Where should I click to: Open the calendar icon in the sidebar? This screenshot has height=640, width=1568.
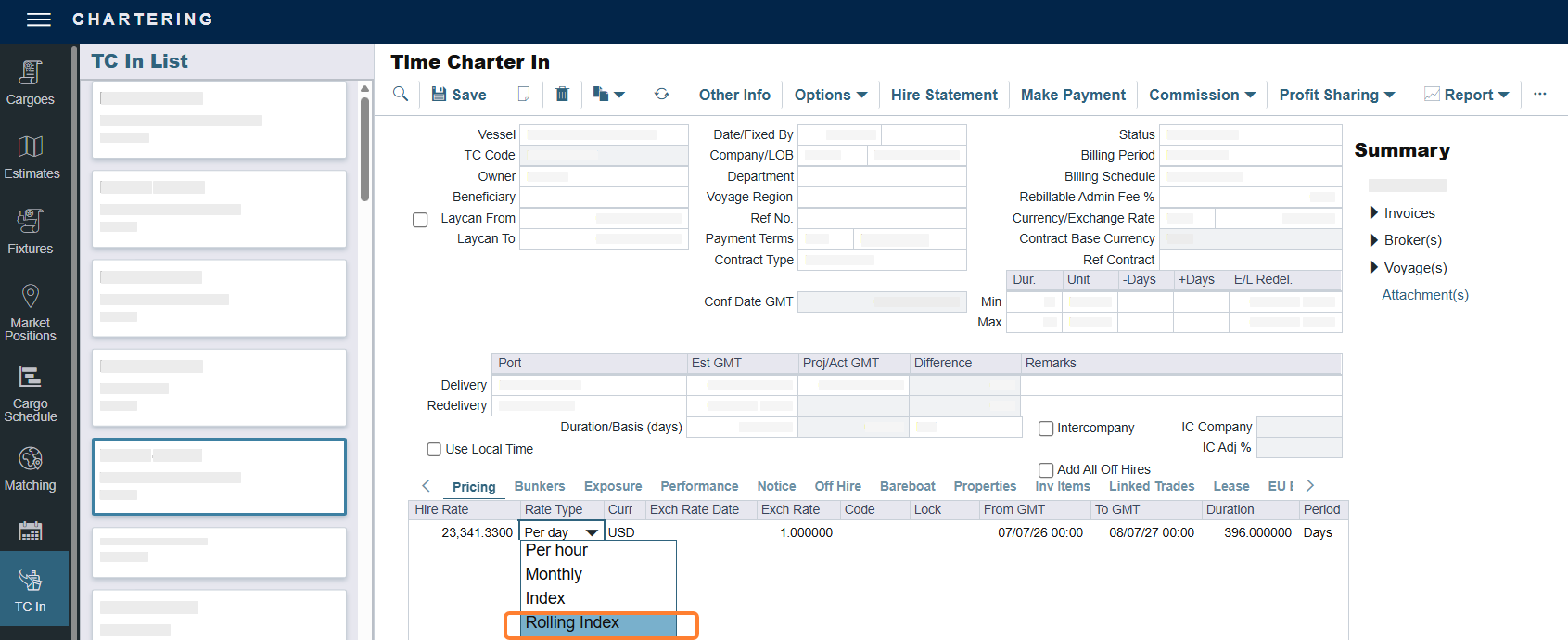[31, 531]
